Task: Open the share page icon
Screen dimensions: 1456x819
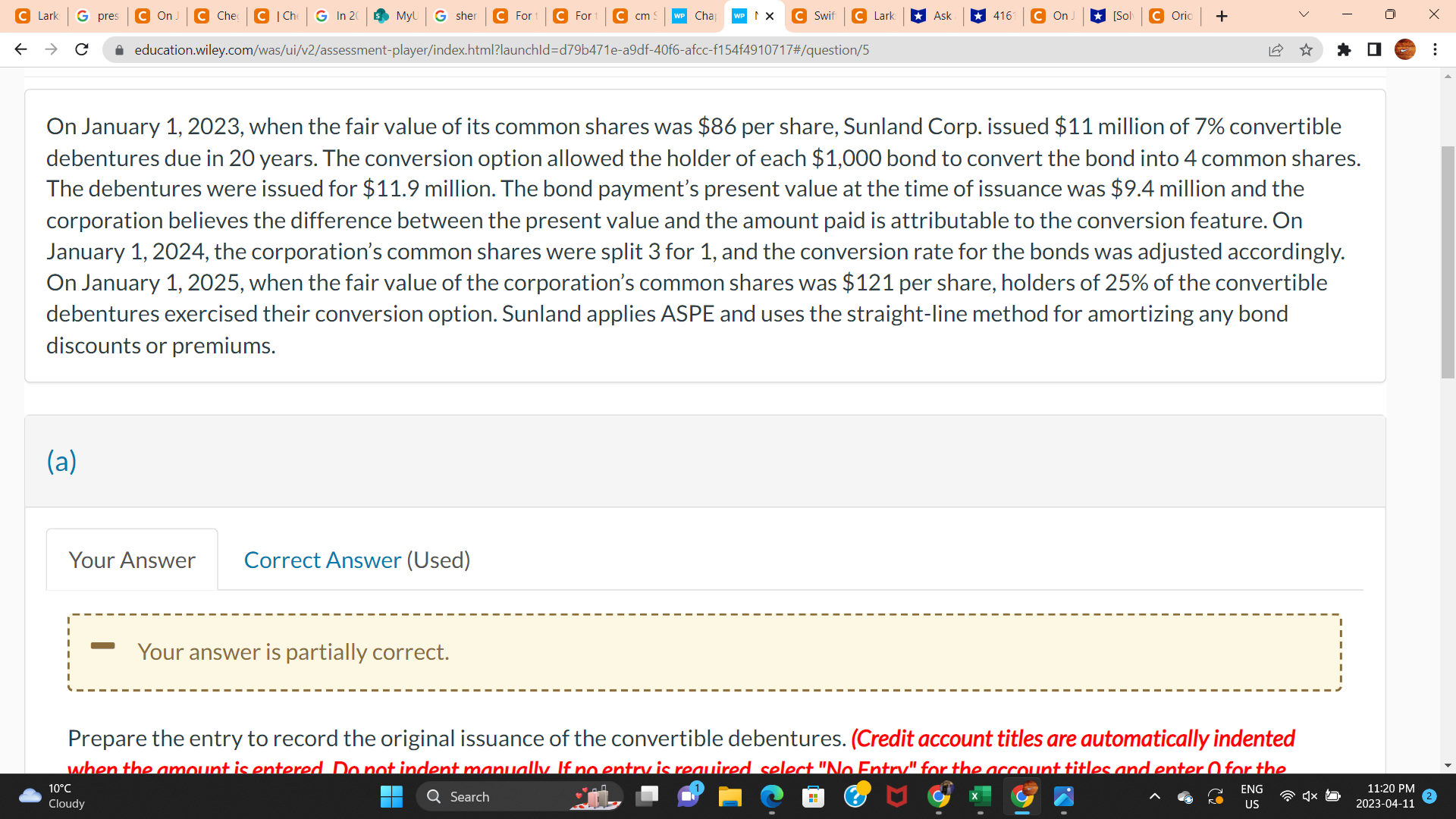Action: pyautogui.click(x=1276, y=50)
